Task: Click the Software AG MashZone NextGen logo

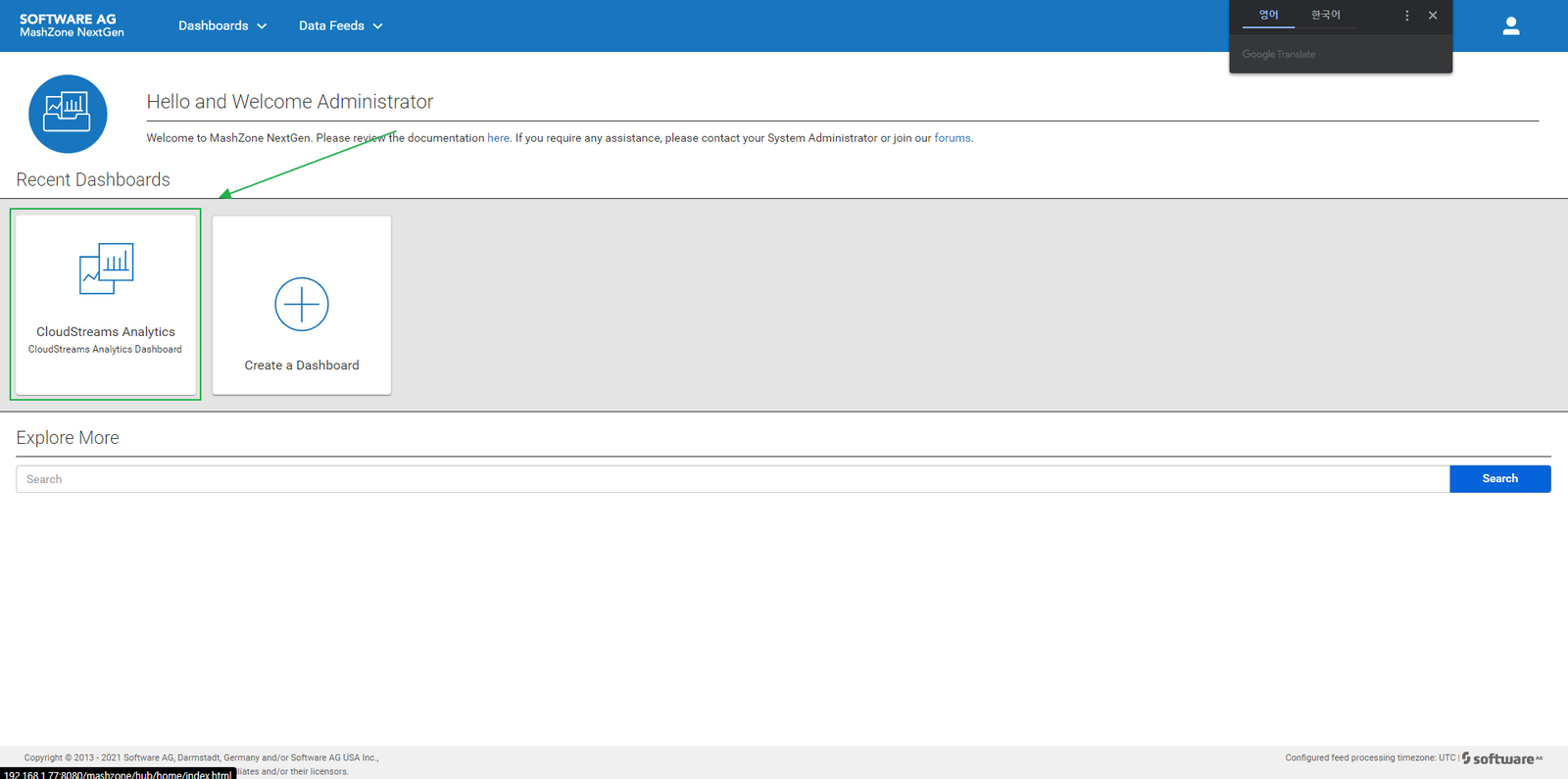Action: tap(72, 25)
